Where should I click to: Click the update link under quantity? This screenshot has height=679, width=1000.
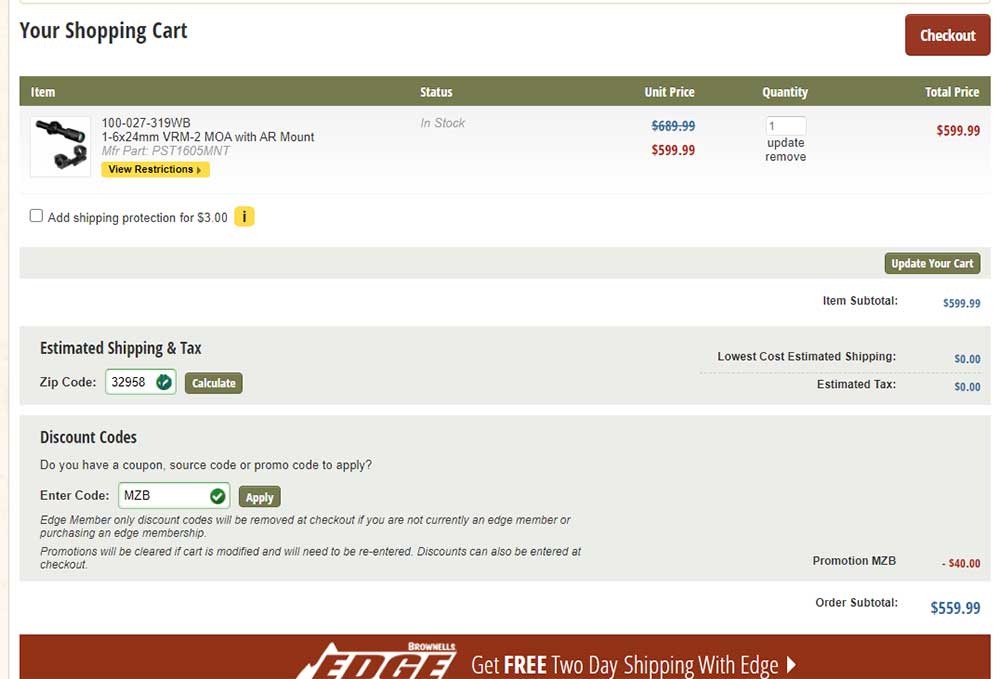click(785, 143)
